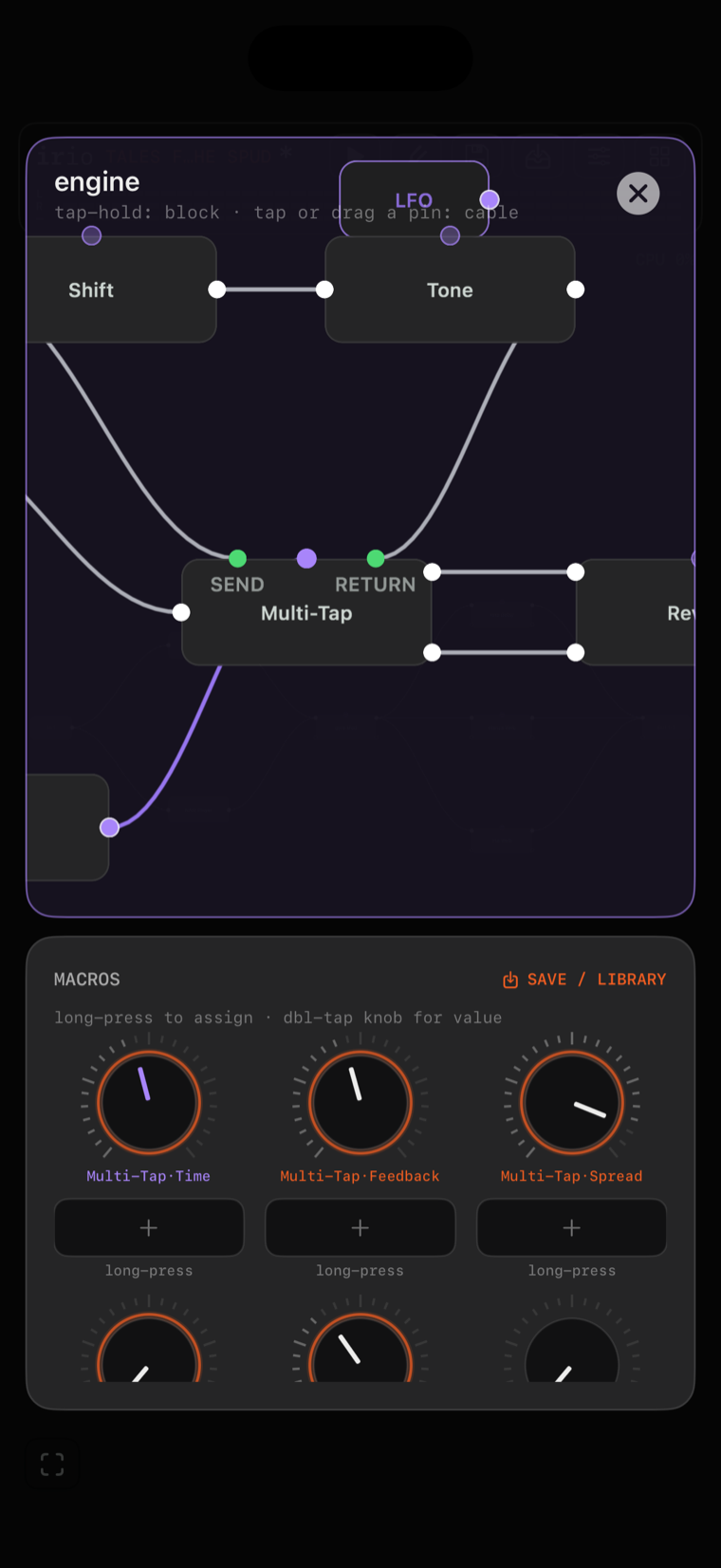Tap the purple pin on the unnamed bottom-left block
721x1568 pixels.
pos(110,827)
